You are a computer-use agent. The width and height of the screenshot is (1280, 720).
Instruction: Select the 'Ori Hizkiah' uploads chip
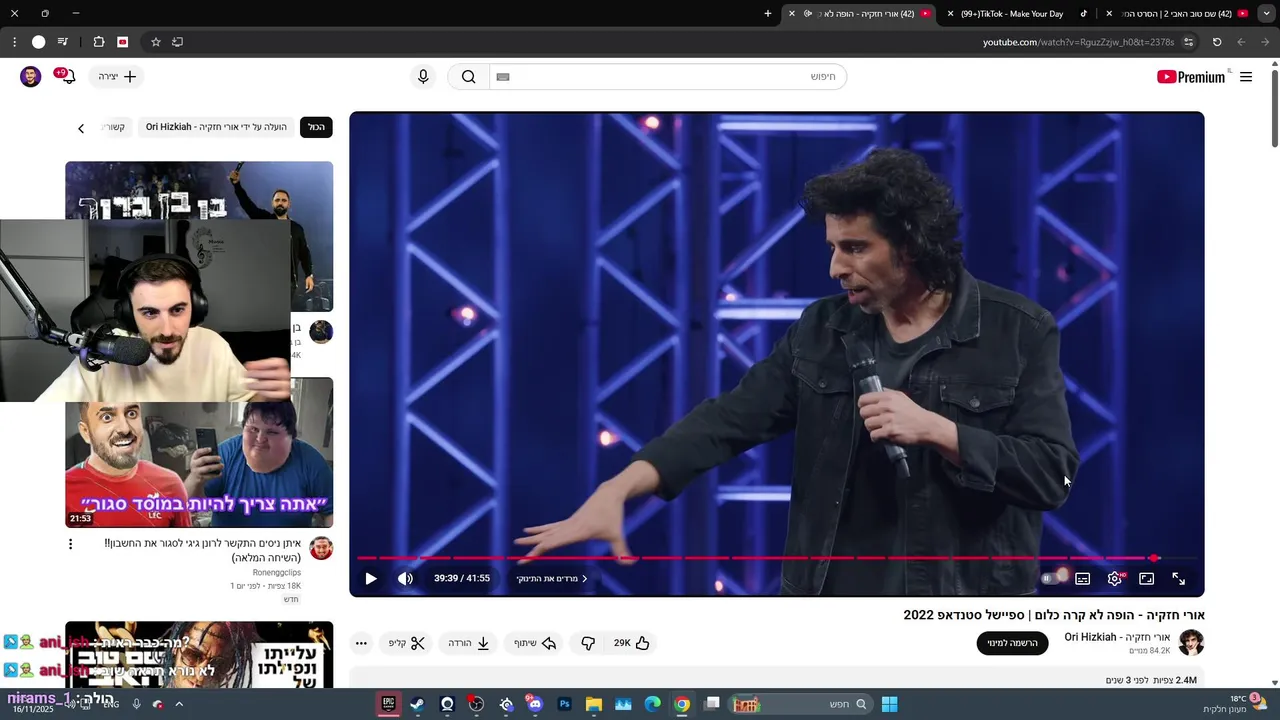click(x=216, y=127)
